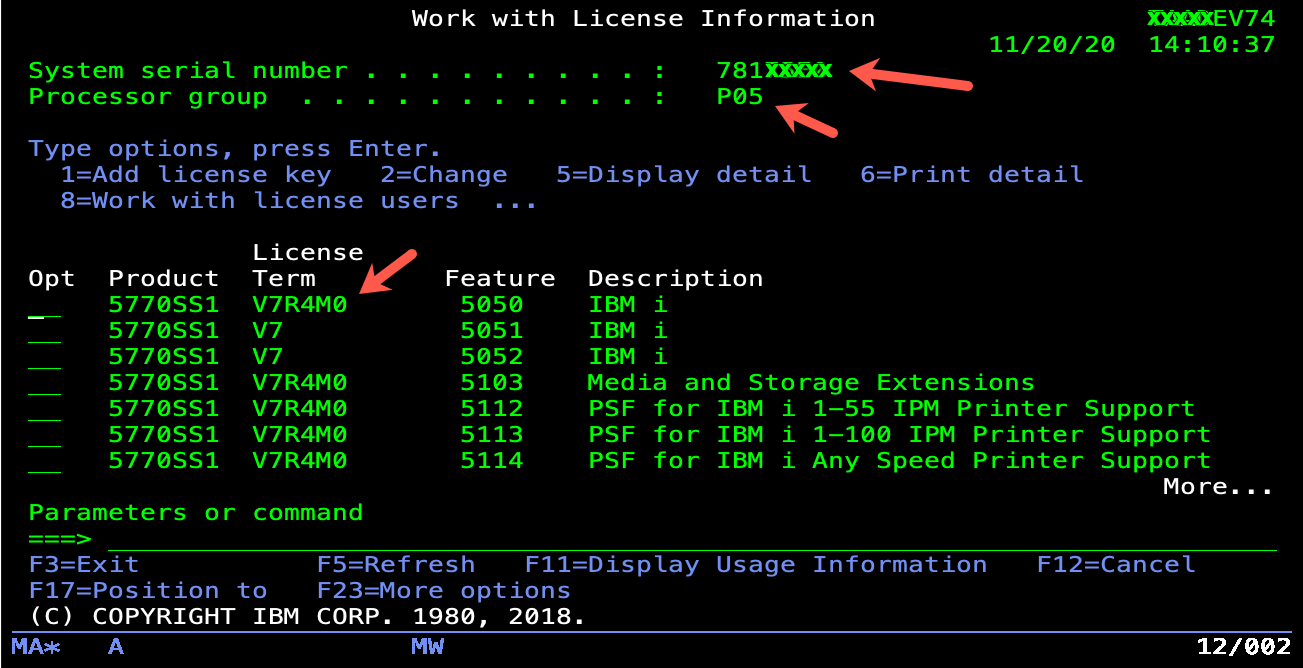This screenshot has height=668, width=1303.
Task: Click PSF for IBM i 1-100 IPM description
Action: (x=899, y=435)
